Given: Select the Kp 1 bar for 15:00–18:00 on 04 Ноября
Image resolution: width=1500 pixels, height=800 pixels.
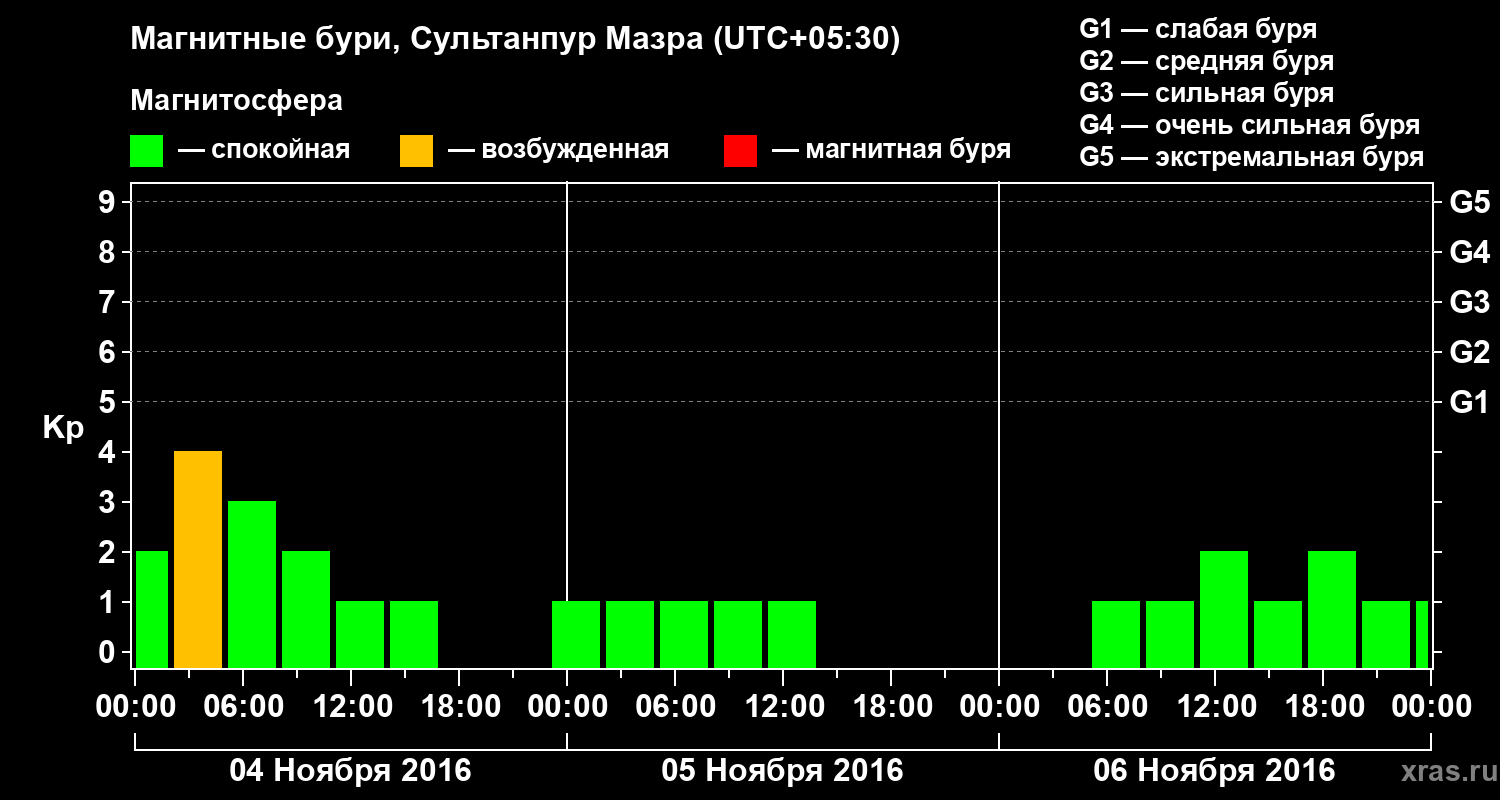Looking at the screenshot, I should tap(414, 635).
